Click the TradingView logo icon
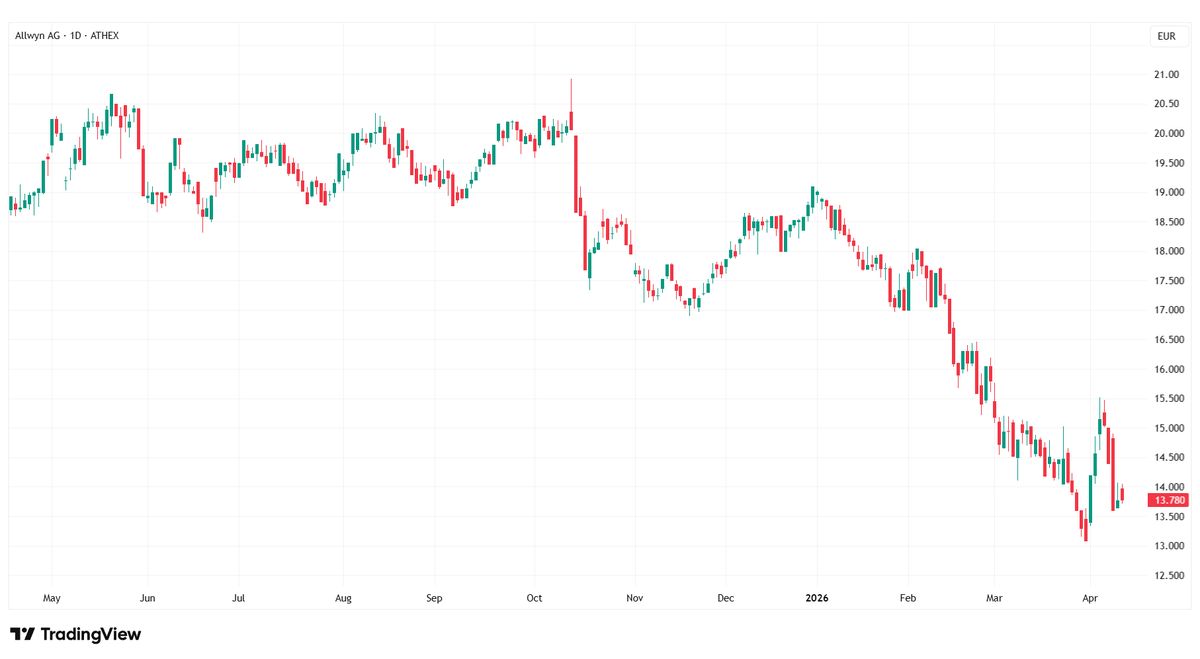 click(x=22, y=634)
